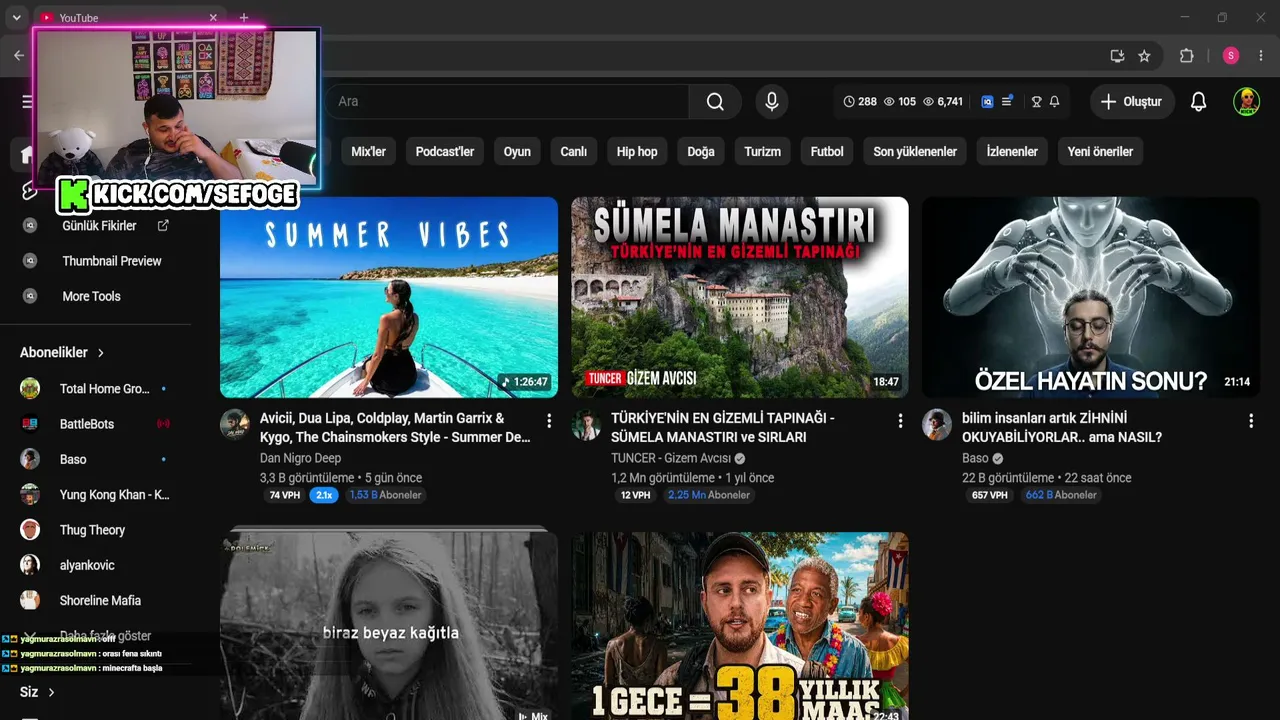Open the vidIQ list icon with blue dot
Image resolution: width=1280 pixels, height=720 pixels.
tap(1007, 101)
